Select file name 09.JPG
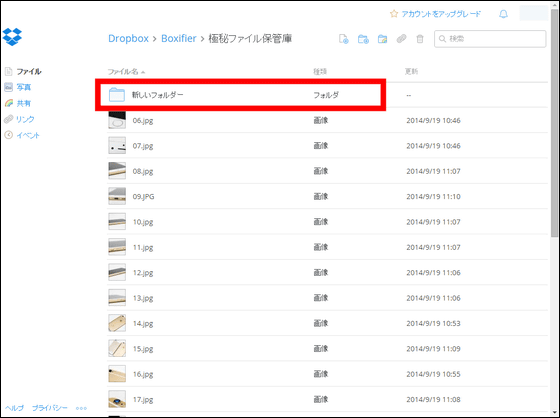The image size is (560, 418). point(143,196)
